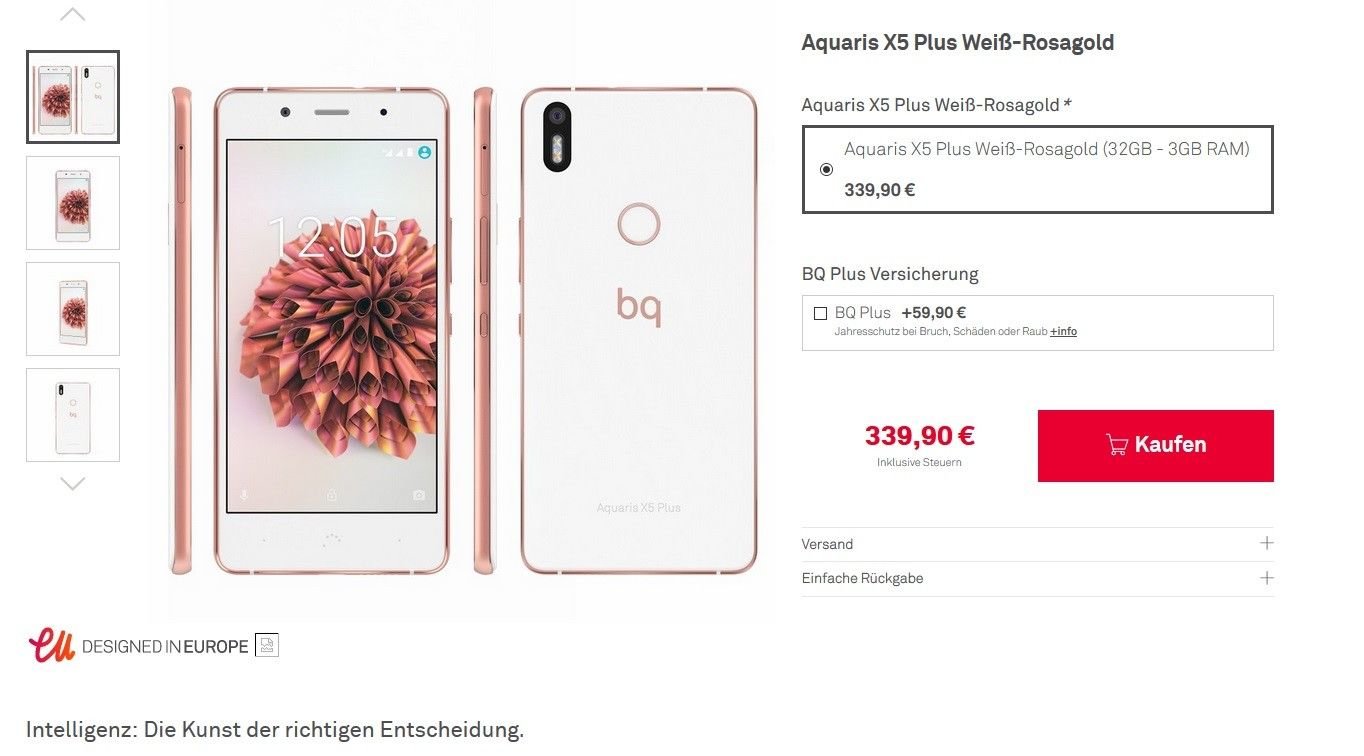Click the down chevron below thumbnails

73,484
